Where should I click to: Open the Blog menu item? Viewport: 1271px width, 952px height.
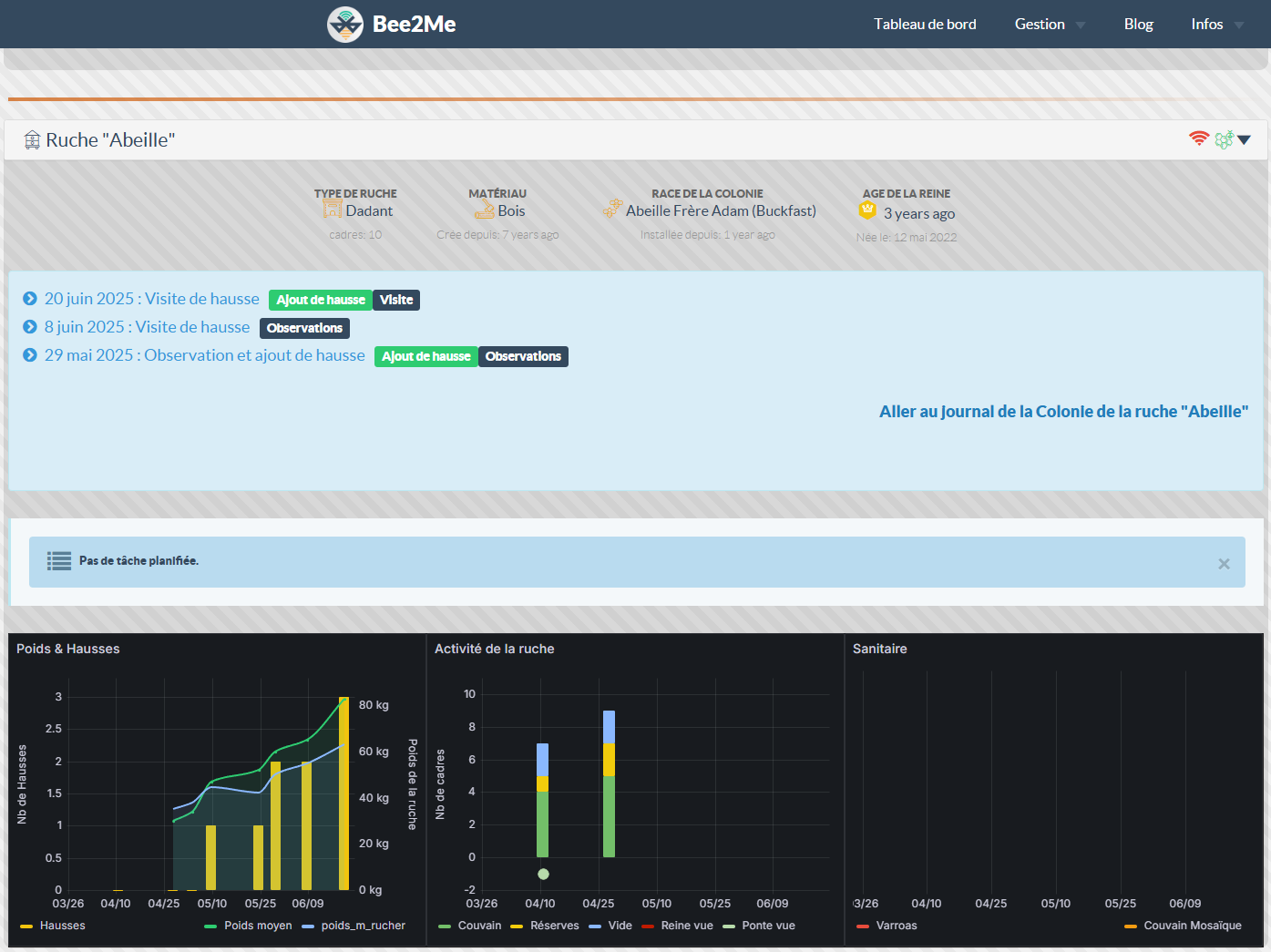(1138, 25)
